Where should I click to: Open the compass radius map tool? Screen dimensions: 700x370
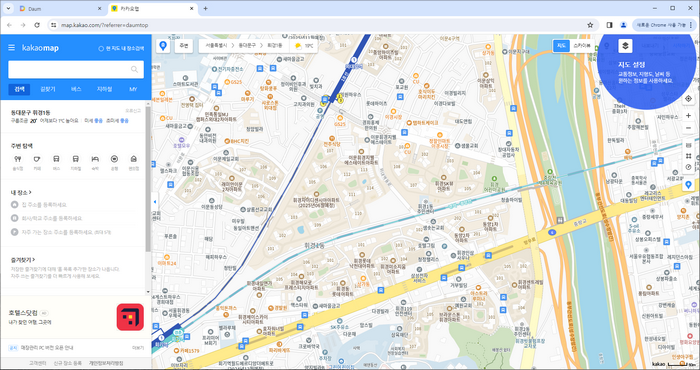tap(688, 167)
